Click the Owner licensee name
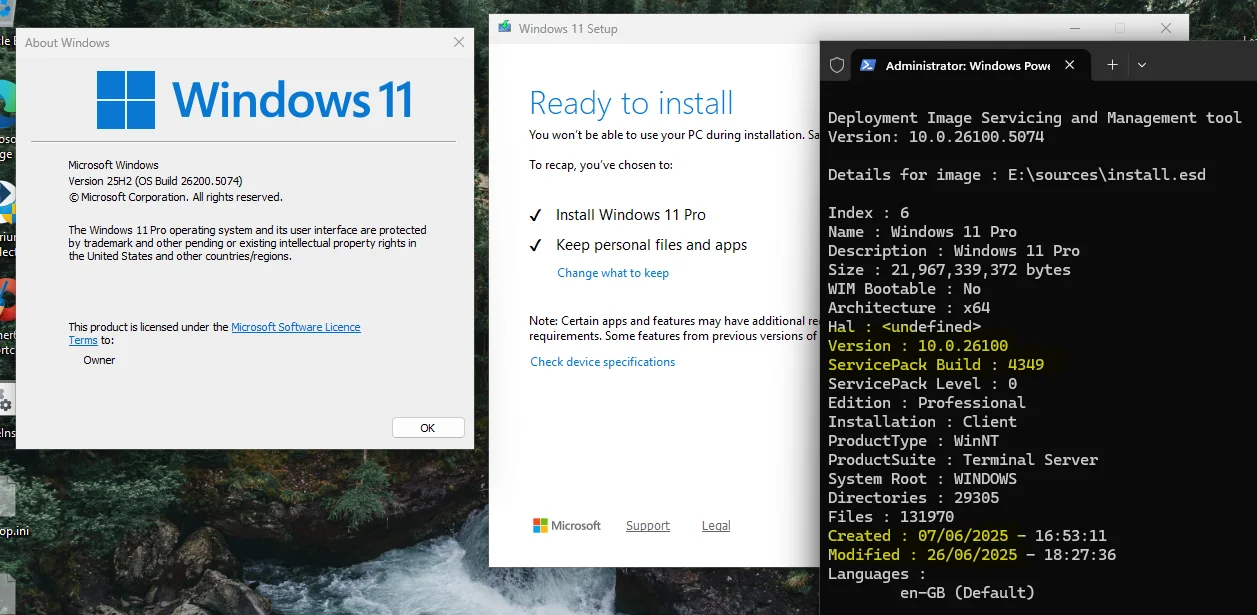 pyautogui.click(x=99, y=360)
